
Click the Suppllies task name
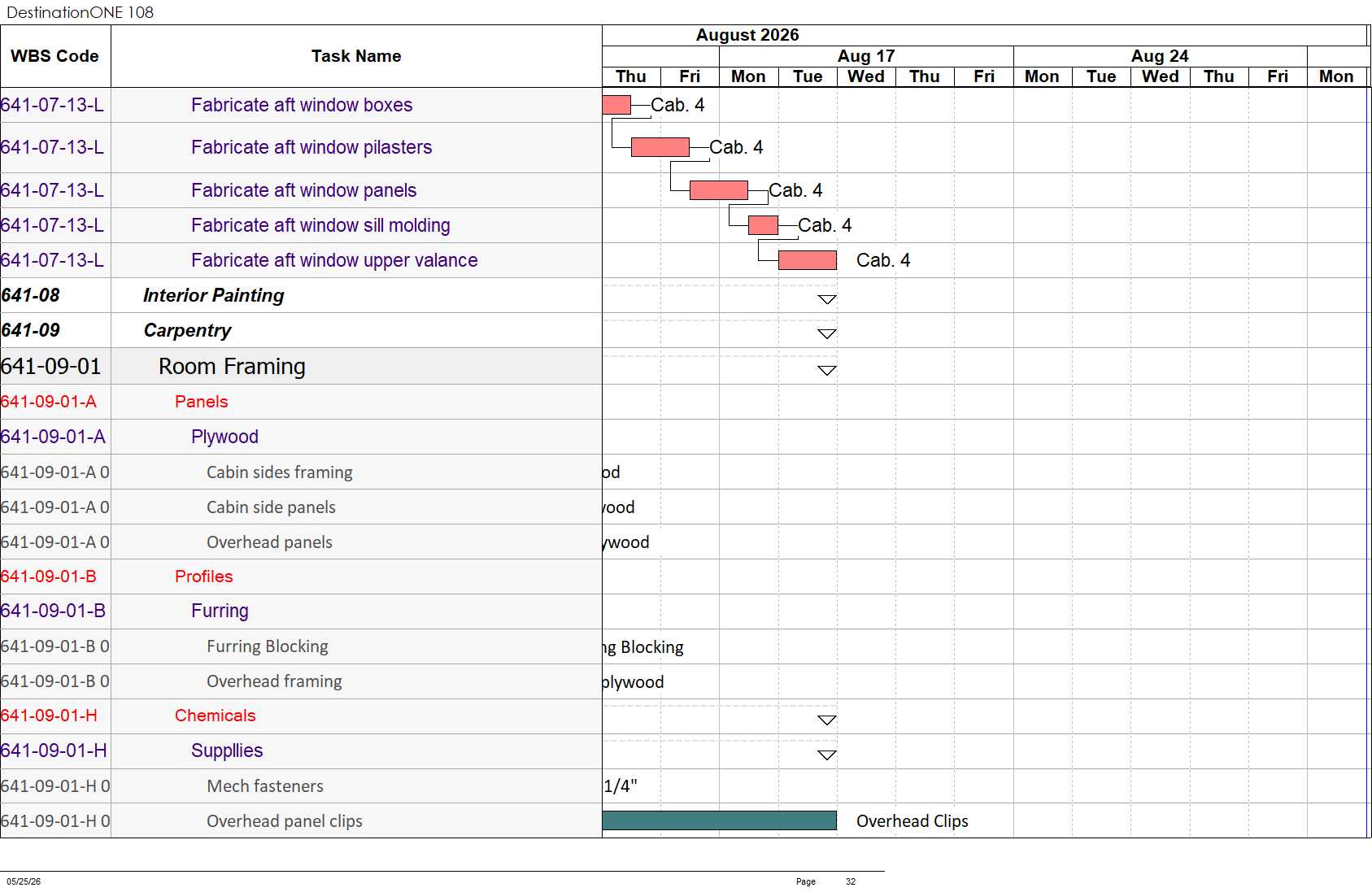click(227, 751)
